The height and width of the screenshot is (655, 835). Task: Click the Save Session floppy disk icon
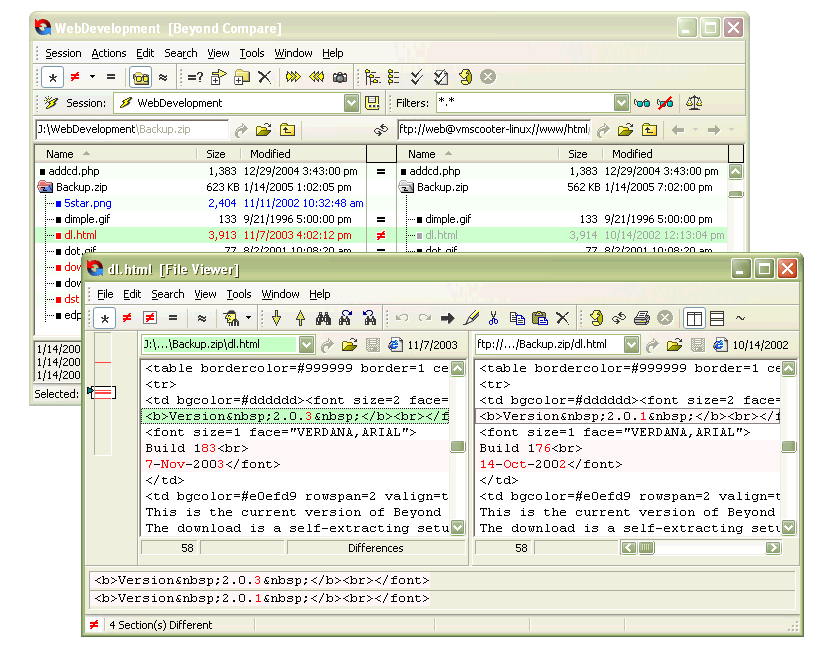tap(373, 103)
